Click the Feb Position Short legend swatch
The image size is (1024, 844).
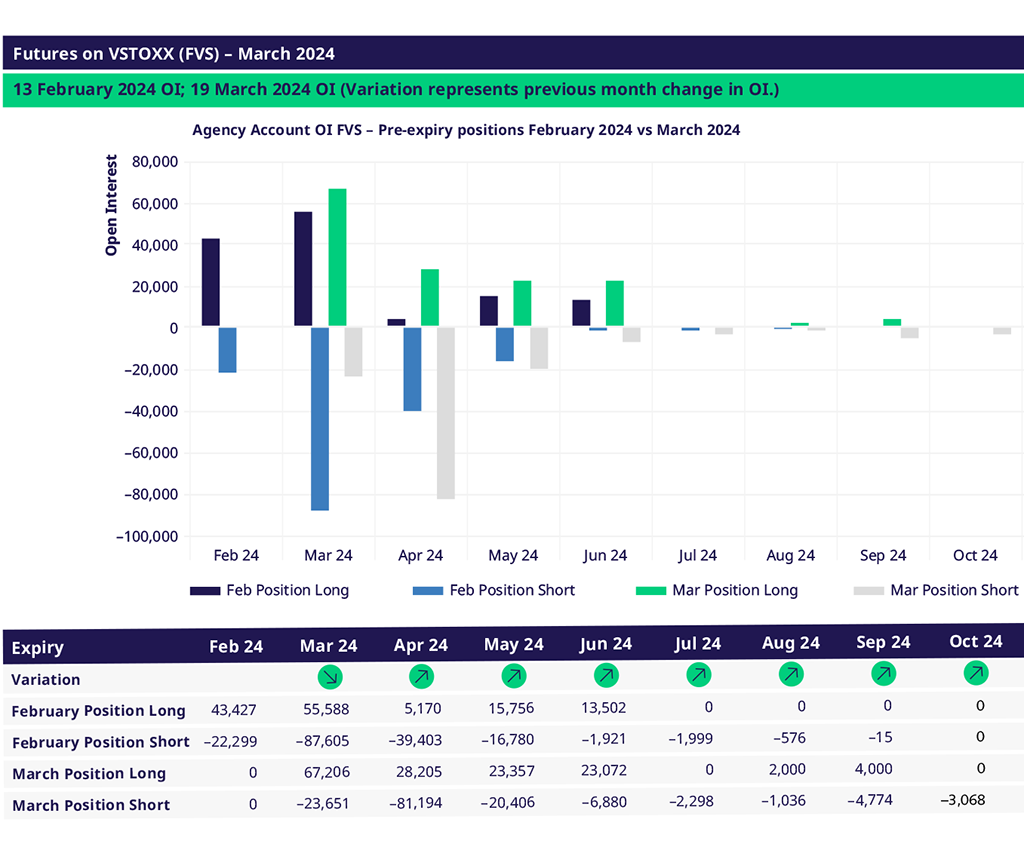(x=428, y=591)
